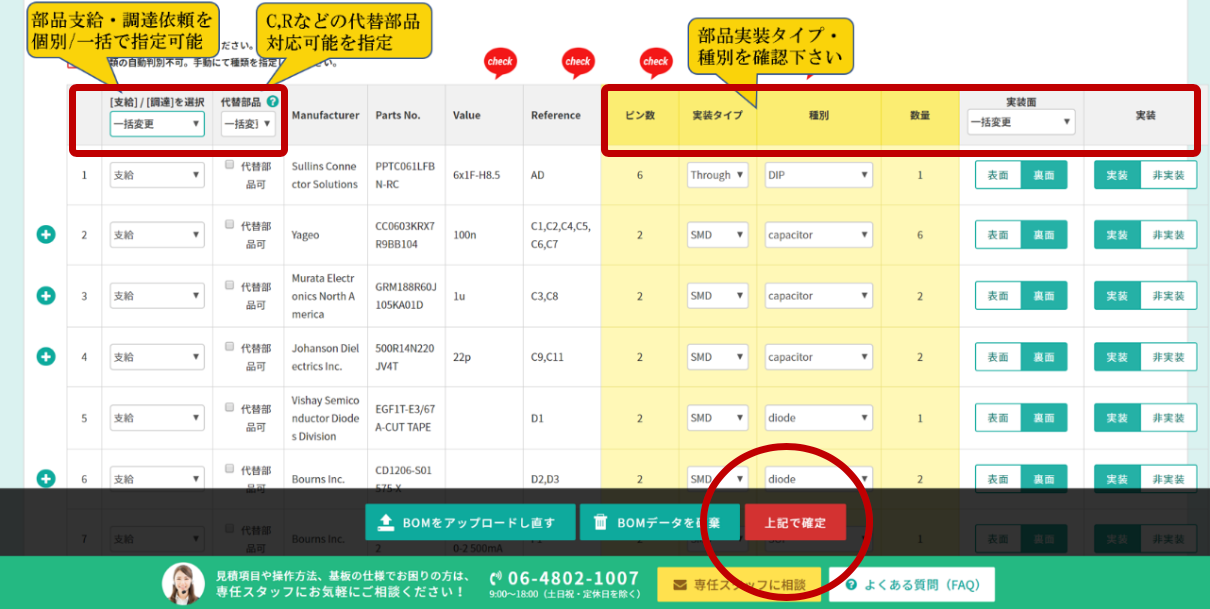The image size is (1210, 609).
Task: Select 表面 for the Sullins Connector row
Action: (x=998, y=175)
